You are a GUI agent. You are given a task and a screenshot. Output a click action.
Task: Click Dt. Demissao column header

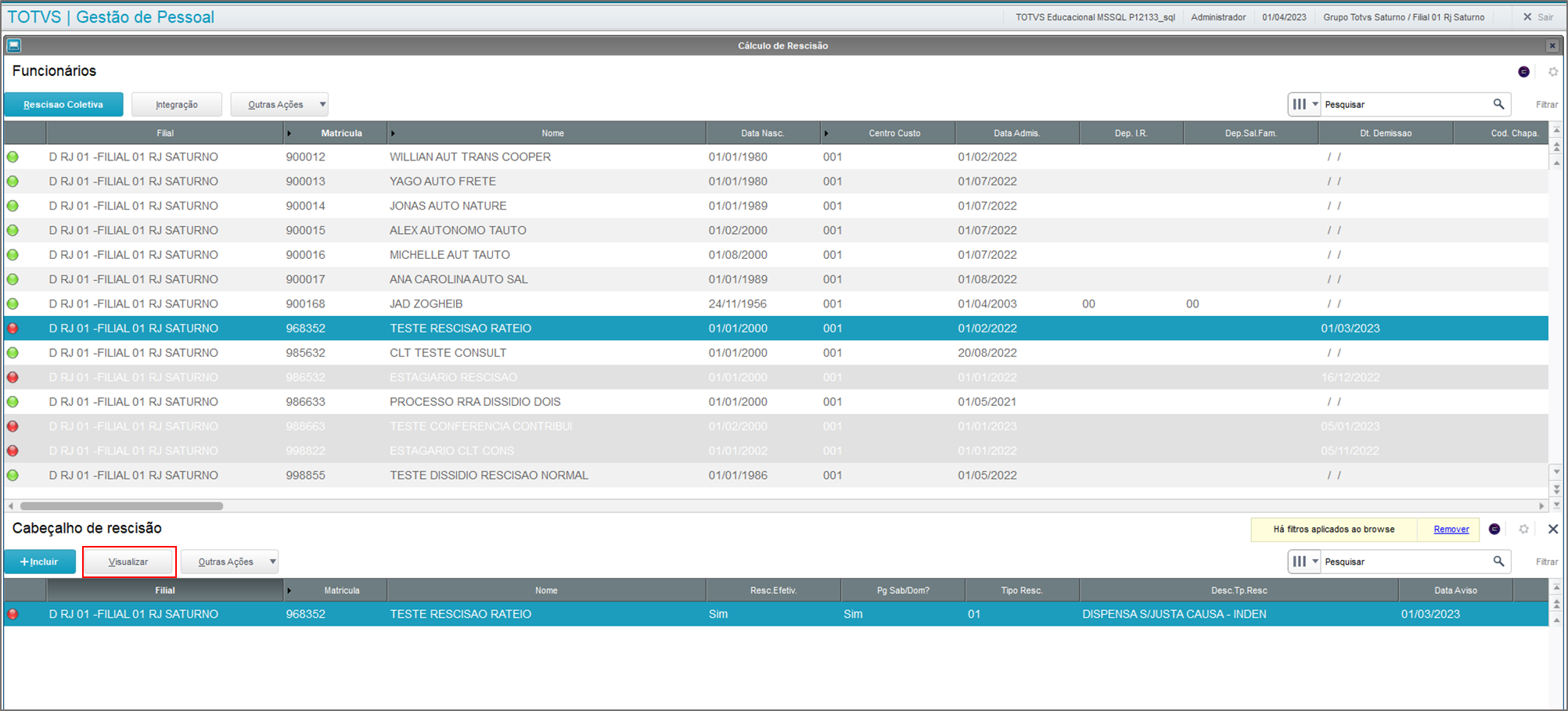click(1385, 133)
